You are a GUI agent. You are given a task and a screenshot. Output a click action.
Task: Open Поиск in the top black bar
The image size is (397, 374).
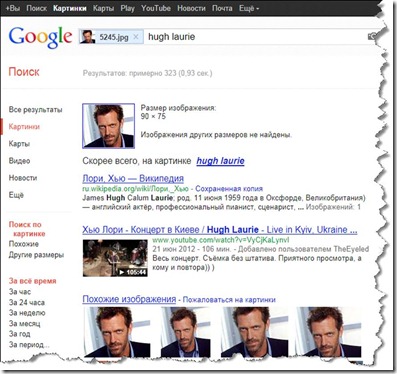36,8
